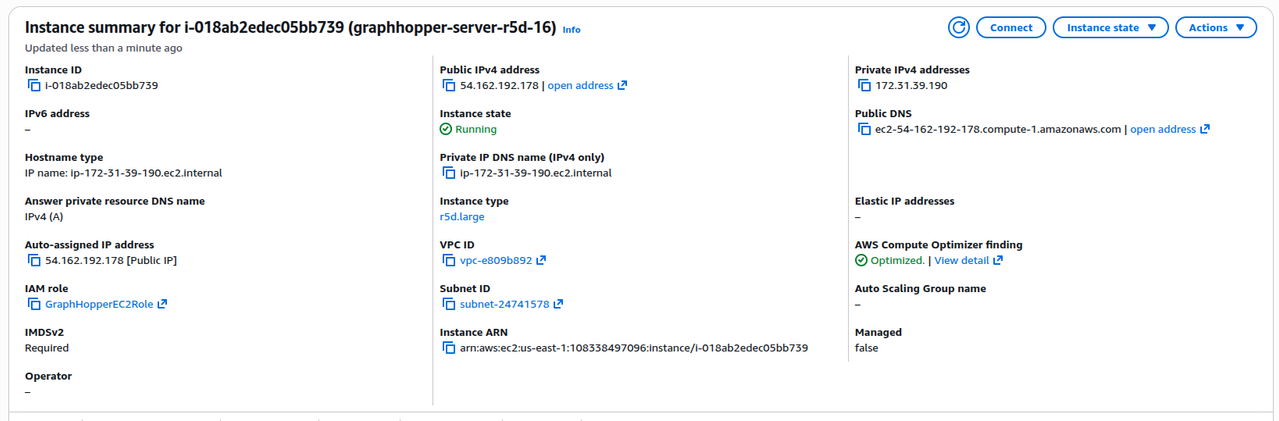Copy the Private IPv4 address 172.31.39.190
The image size is (1279, 421).
tap(864, 86)
